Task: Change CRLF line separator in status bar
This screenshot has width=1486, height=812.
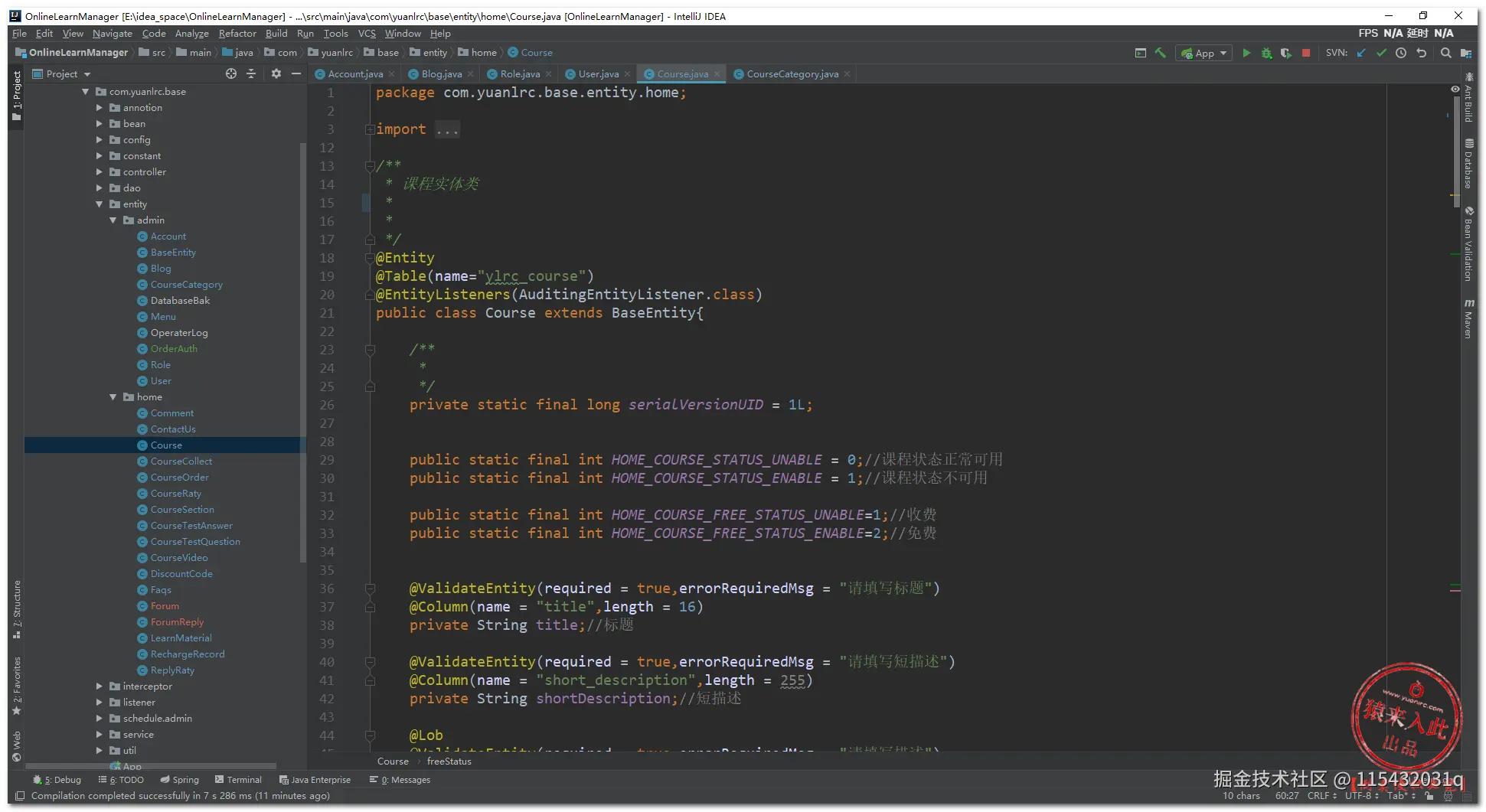Action: 1321,796
